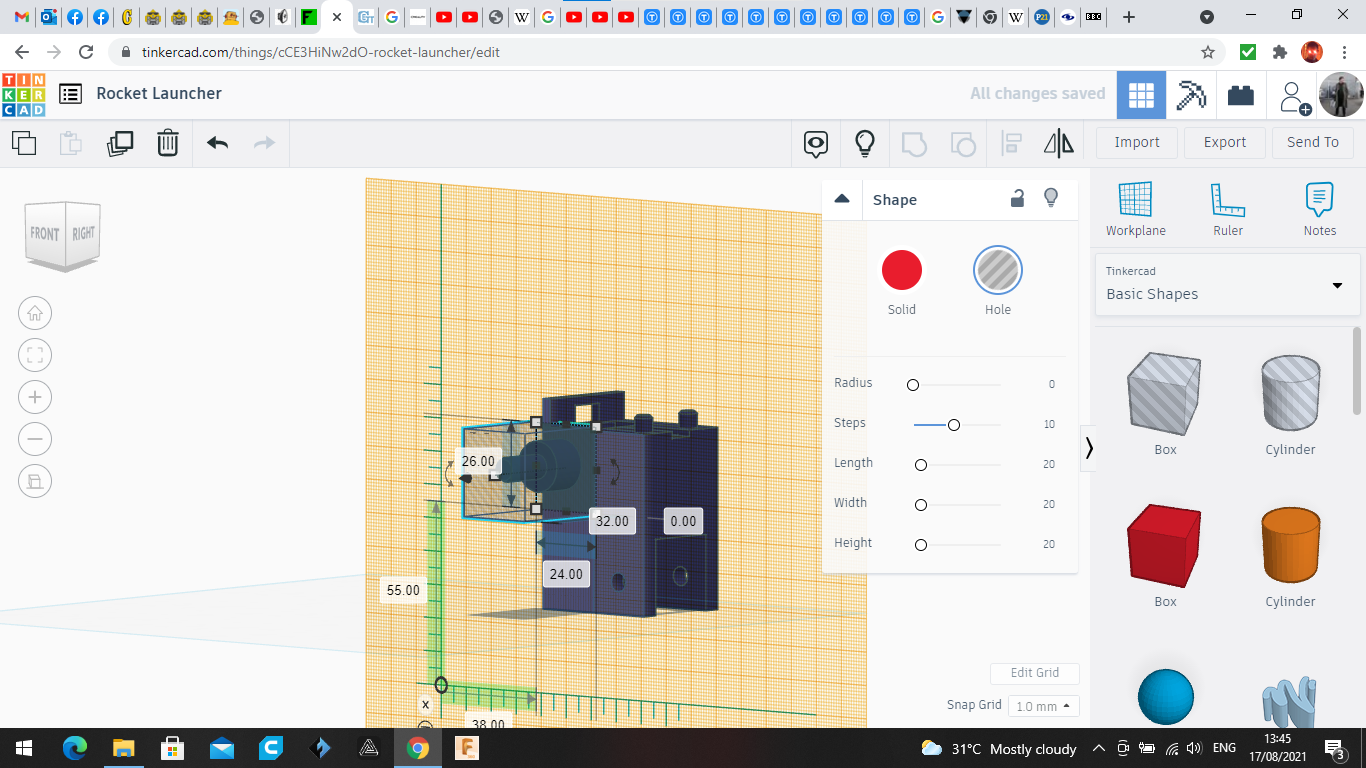Image resolution: width=1366 pixels, height=768 pixels.
Task: Click the Solid red color swatch
Action: [901, 270]
